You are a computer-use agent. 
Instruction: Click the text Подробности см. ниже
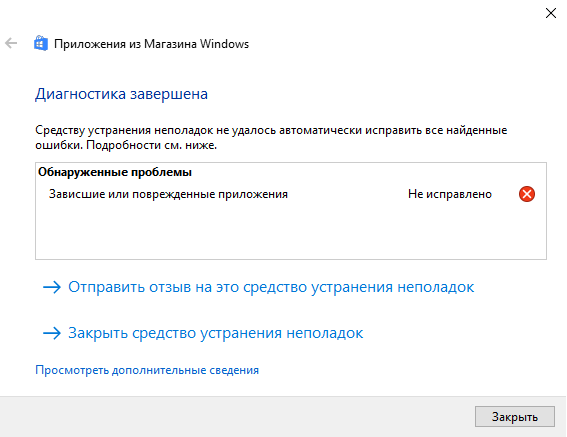(152, 145)
